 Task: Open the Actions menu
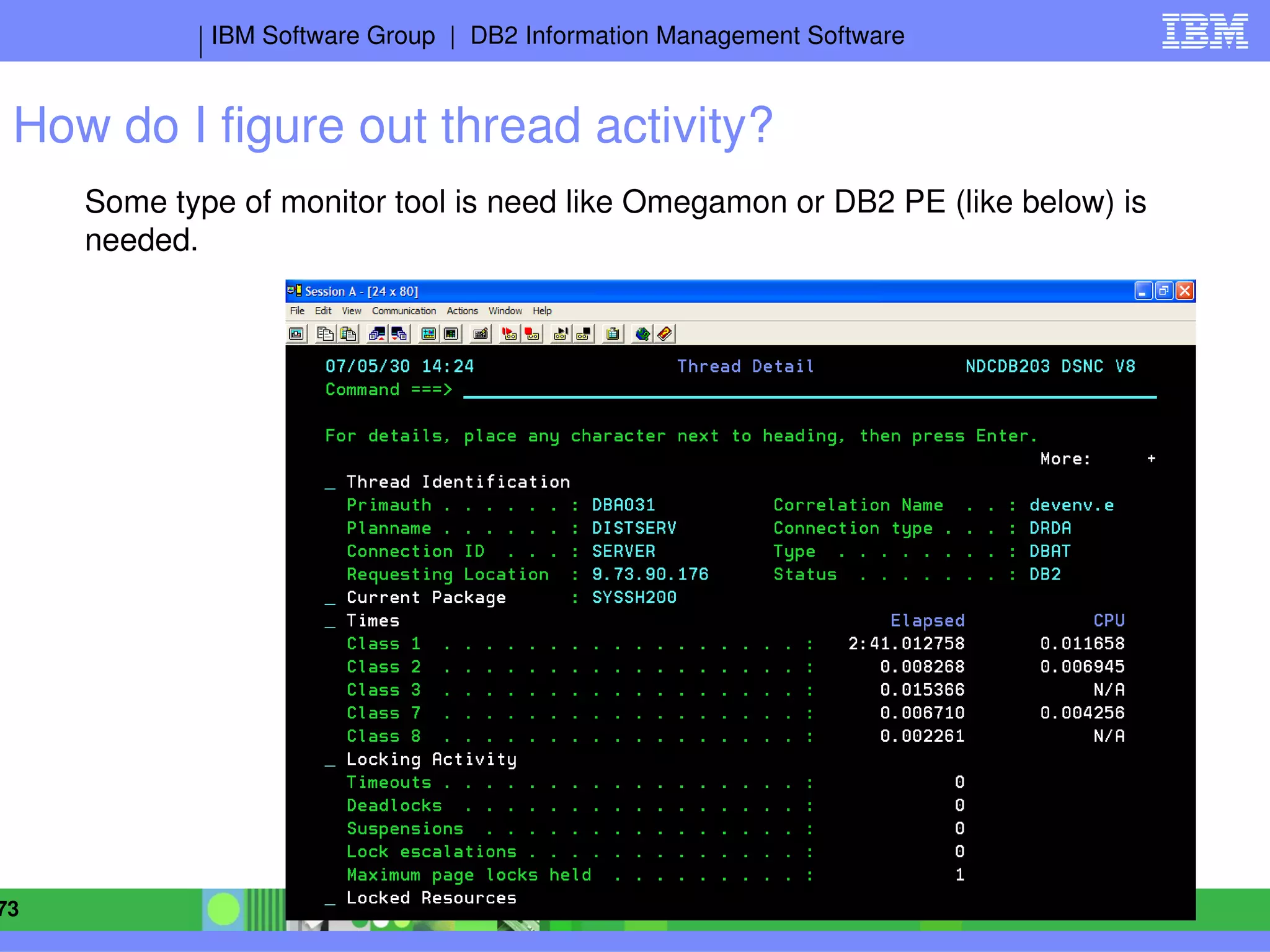[462, 311]
